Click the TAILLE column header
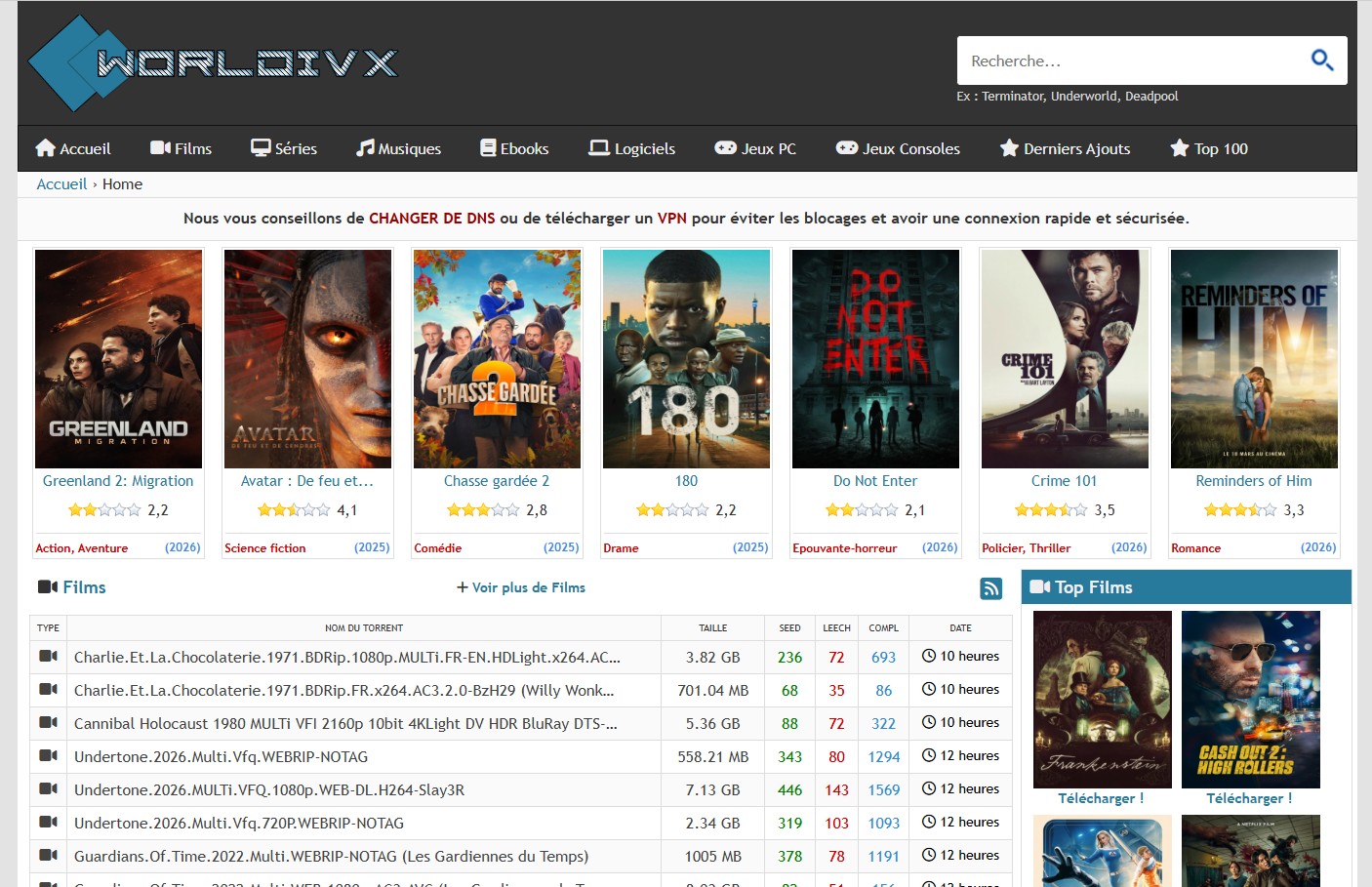Screen dimensions: 1372x887 click(713, 628)
